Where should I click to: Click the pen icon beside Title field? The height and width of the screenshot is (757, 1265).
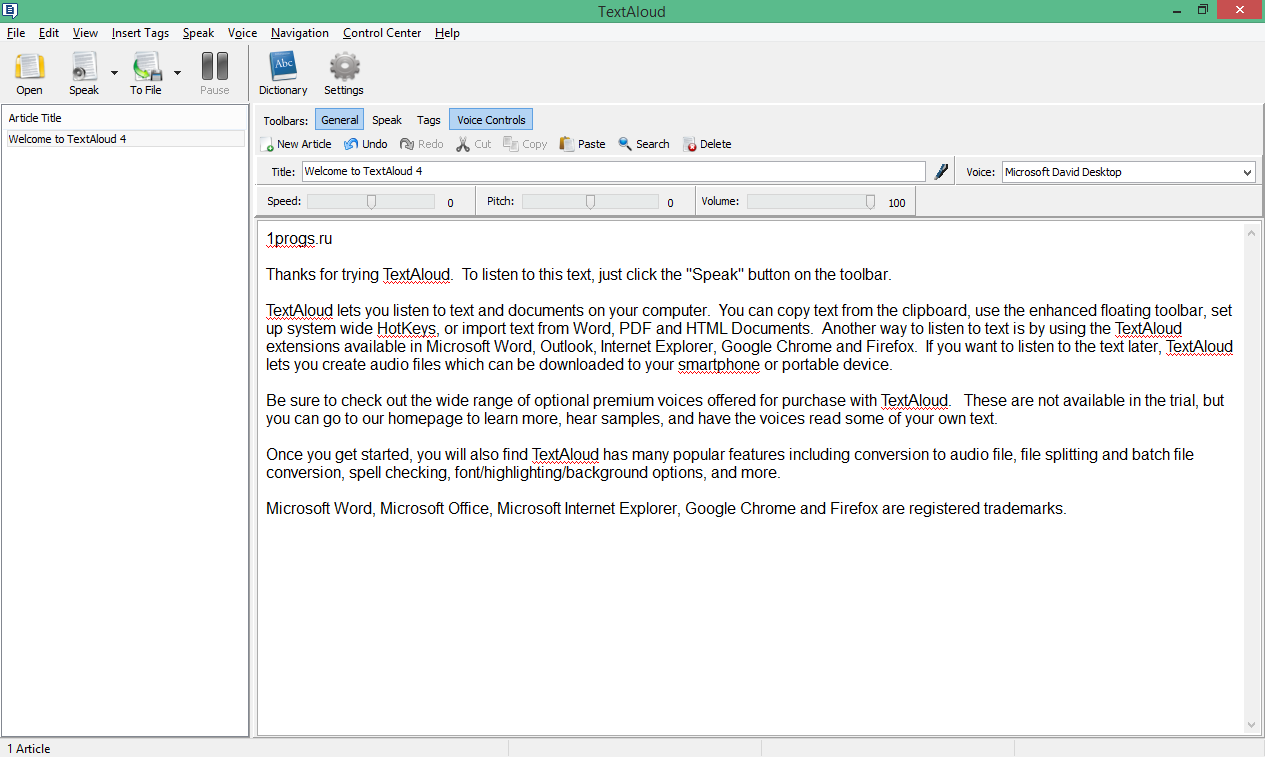(x=941, y=172)
